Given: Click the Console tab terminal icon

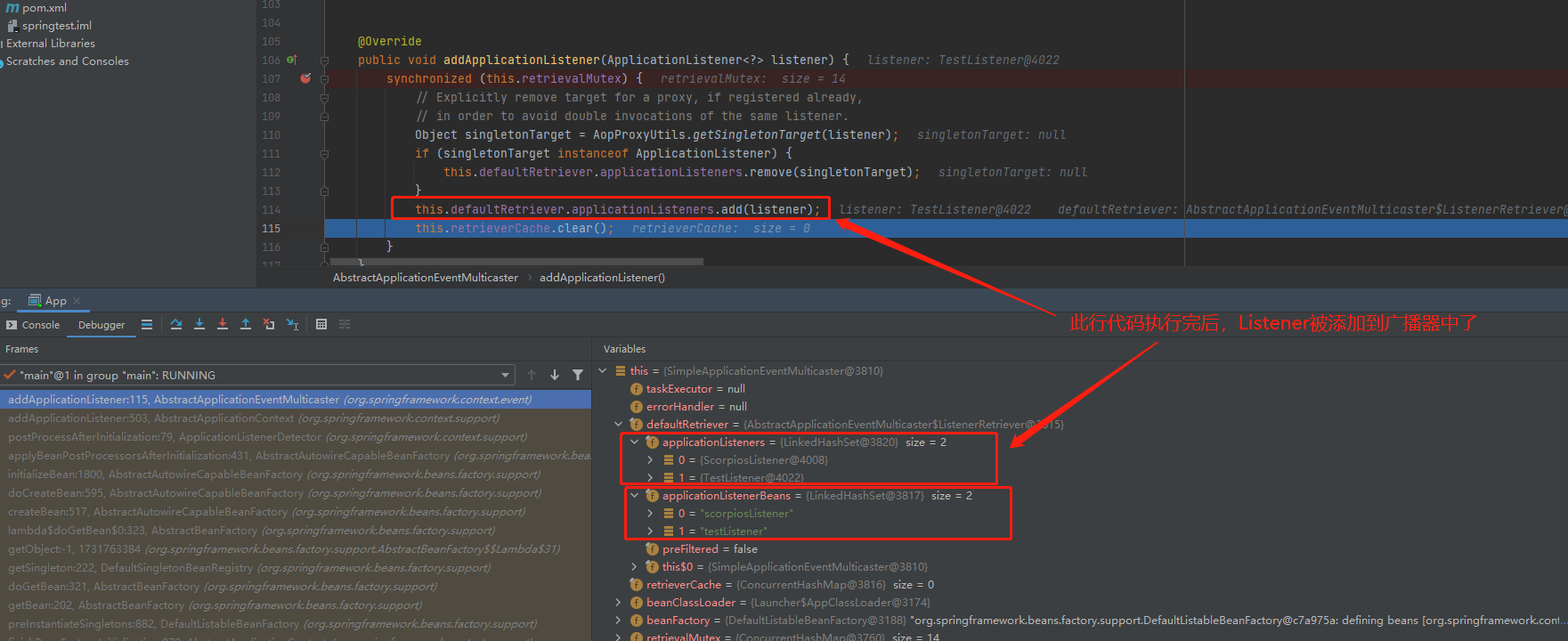Looking at the screenshot, I should (x=12, y=325).
